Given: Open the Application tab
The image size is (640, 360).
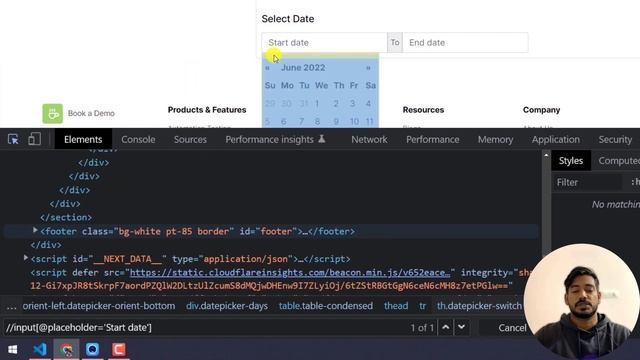Looking at the screenshot, I should (x=556, y=139).
